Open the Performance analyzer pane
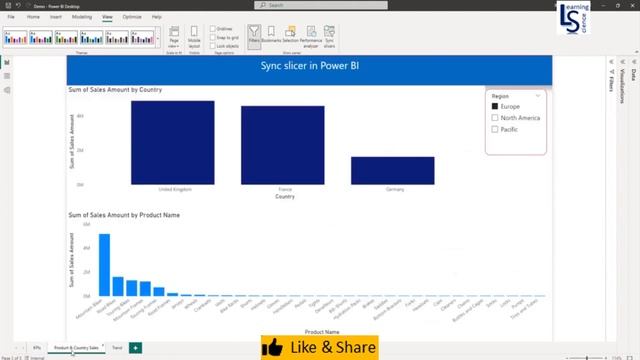The width and height of the screenshot is (640, 360). click(311, 37)
